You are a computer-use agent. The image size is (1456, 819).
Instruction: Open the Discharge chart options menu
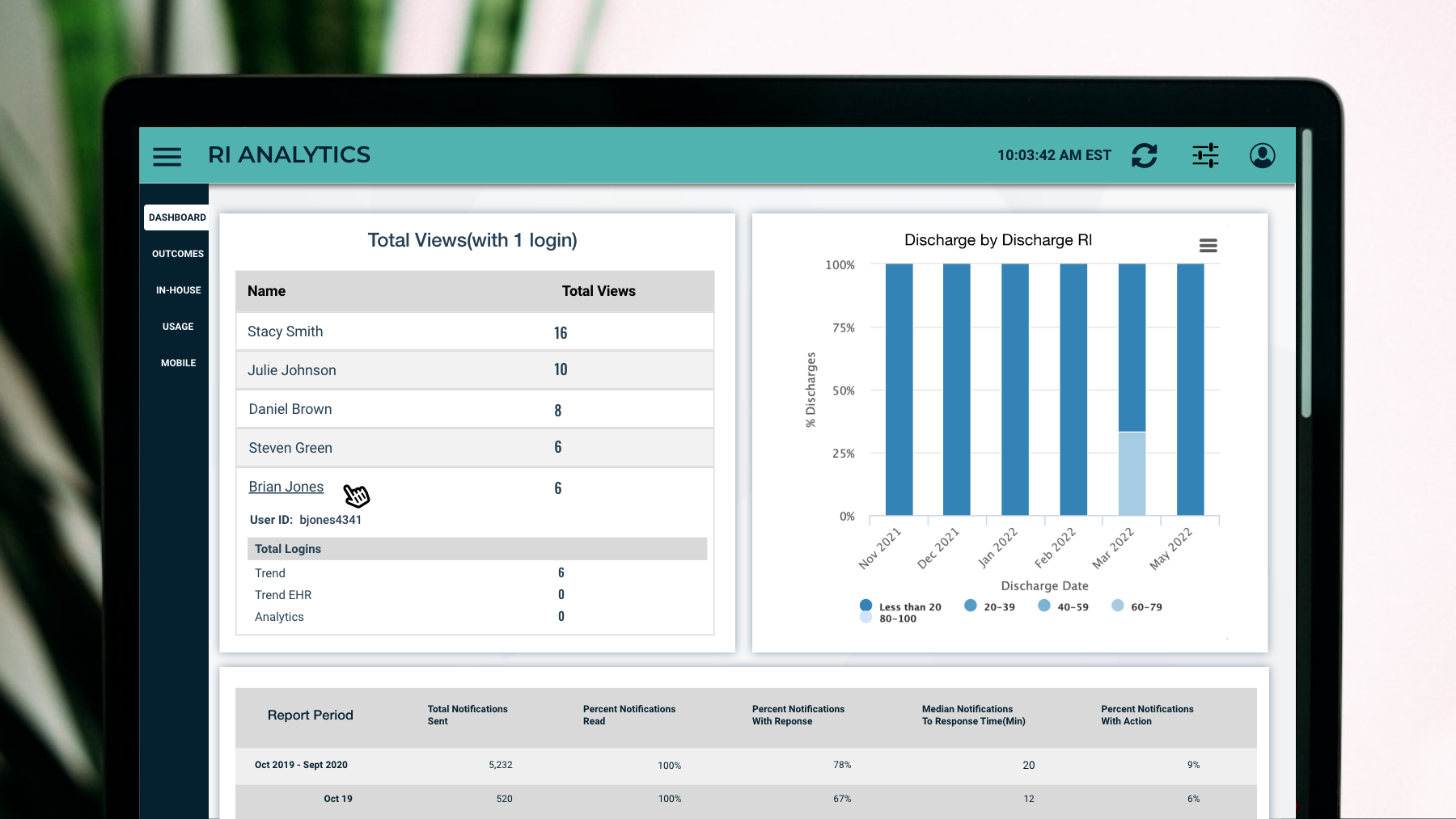click(x=1208, y=246)
